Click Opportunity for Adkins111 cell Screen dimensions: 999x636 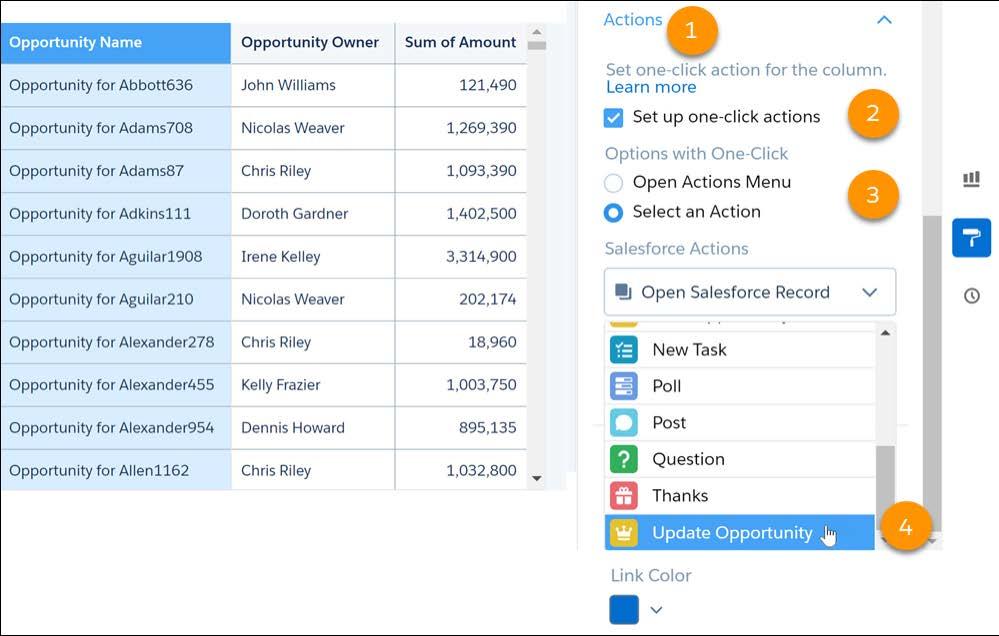point(115,213)
